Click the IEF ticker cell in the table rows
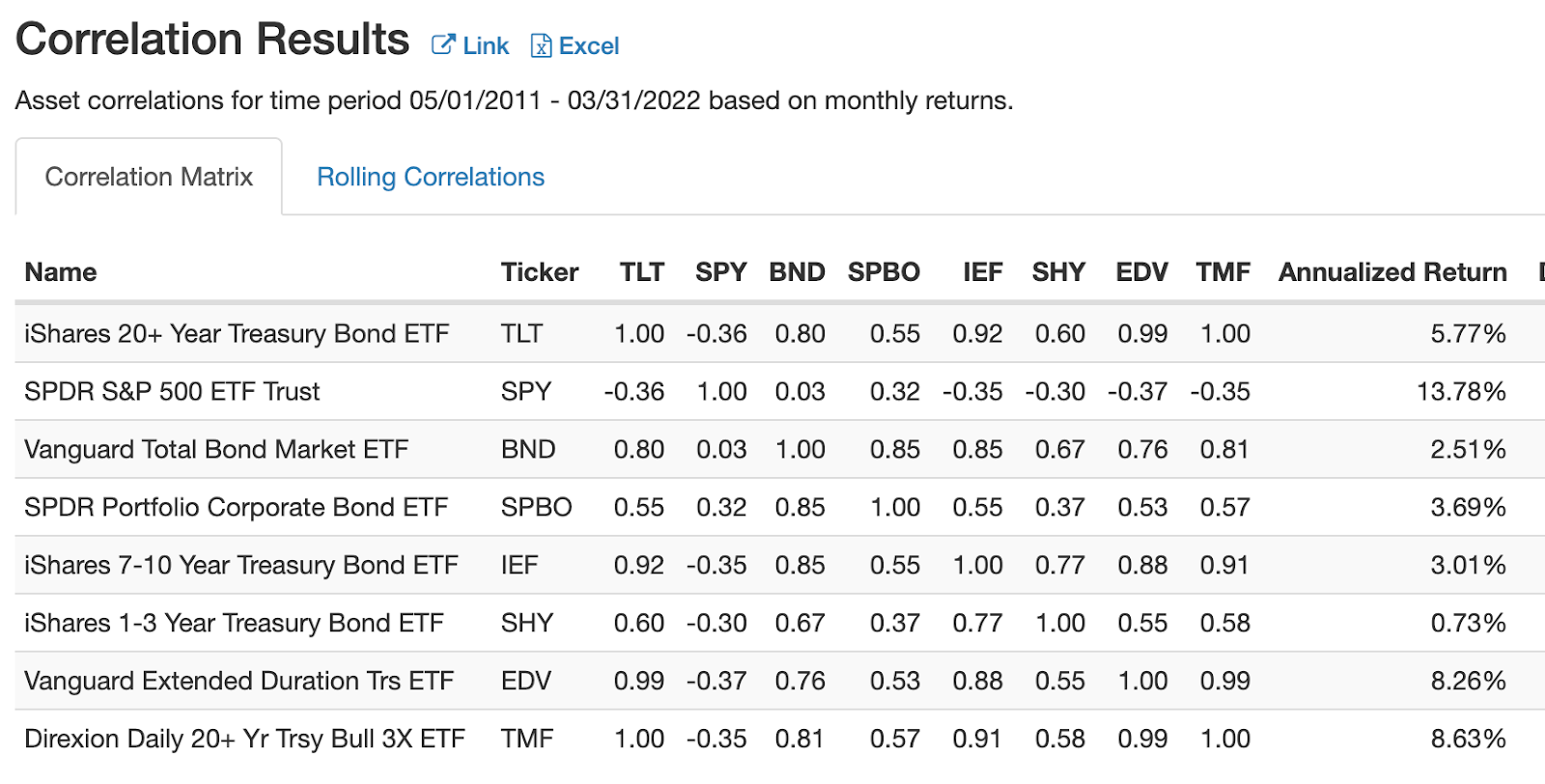This screenshot has width=1545, height=784. click(x=520, y=566)
